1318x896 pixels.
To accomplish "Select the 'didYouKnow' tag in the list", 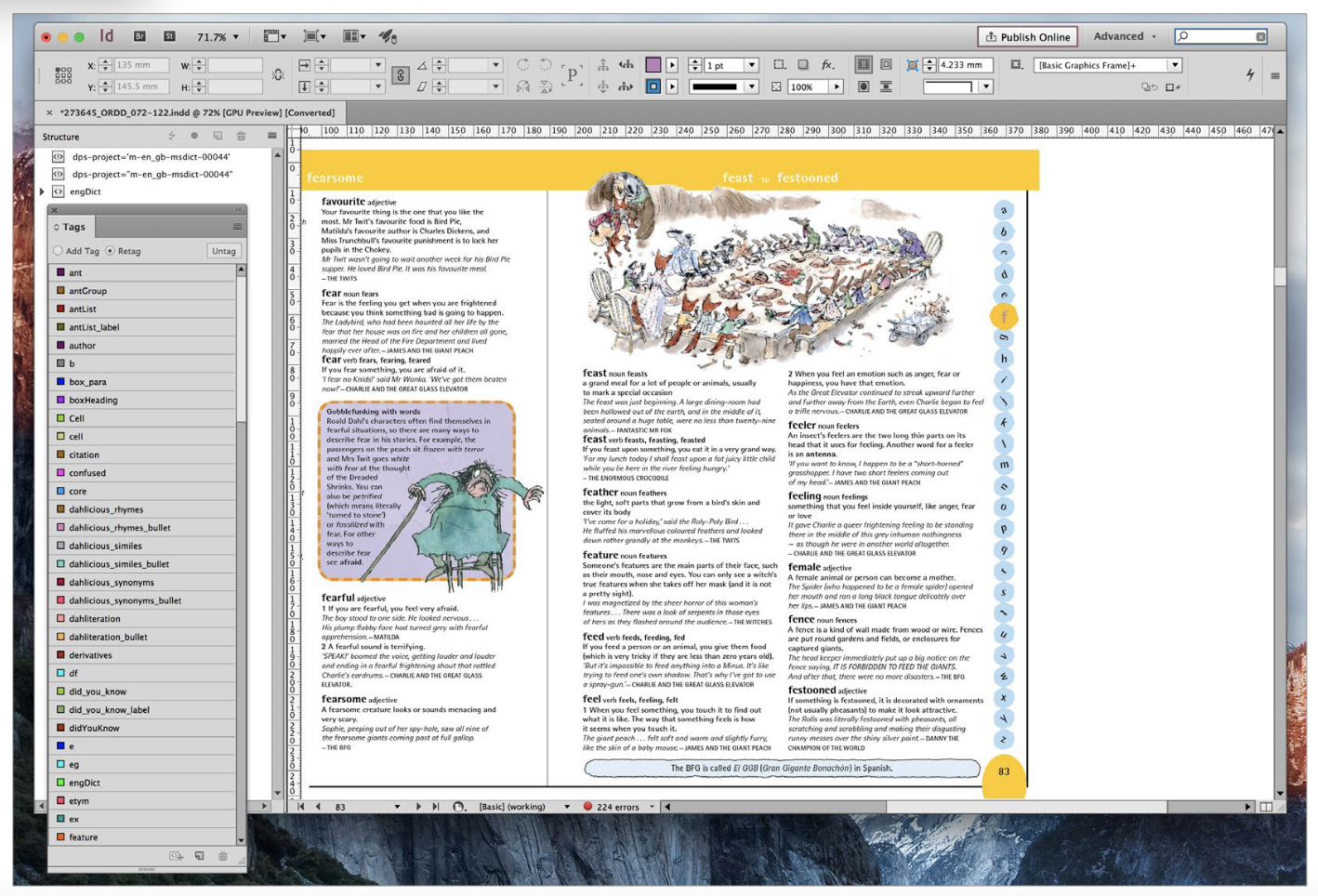I will pos(143,728).
